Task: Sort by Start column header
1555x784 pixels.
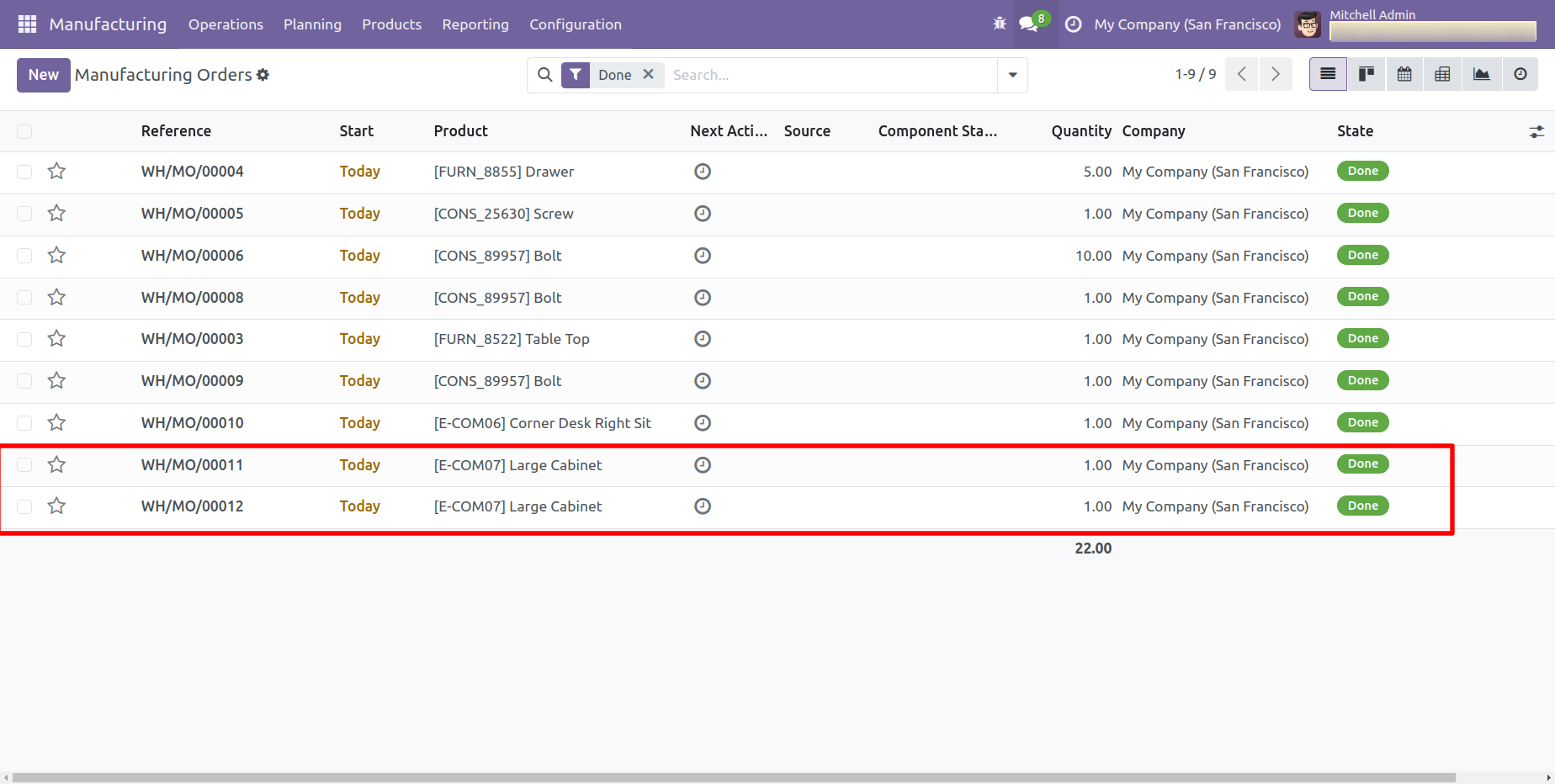Action: click(x=357, y=131)
